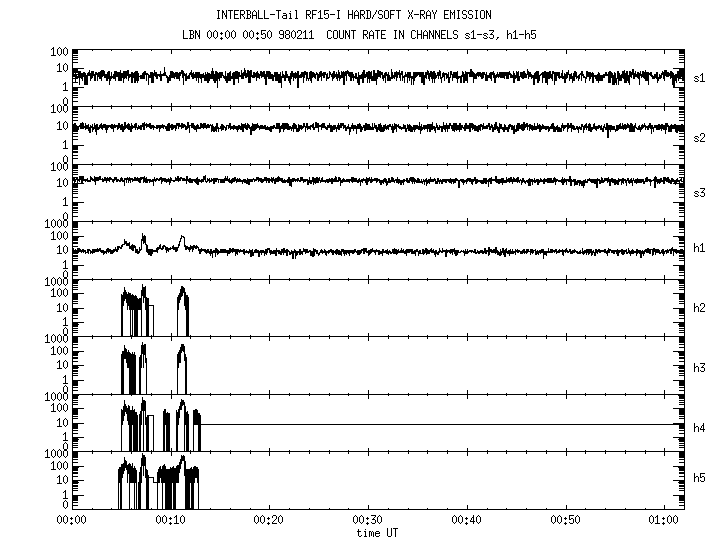Click the 00:30 time axis tick label
The width and height of the screenshot is (720, 550).
368,521
